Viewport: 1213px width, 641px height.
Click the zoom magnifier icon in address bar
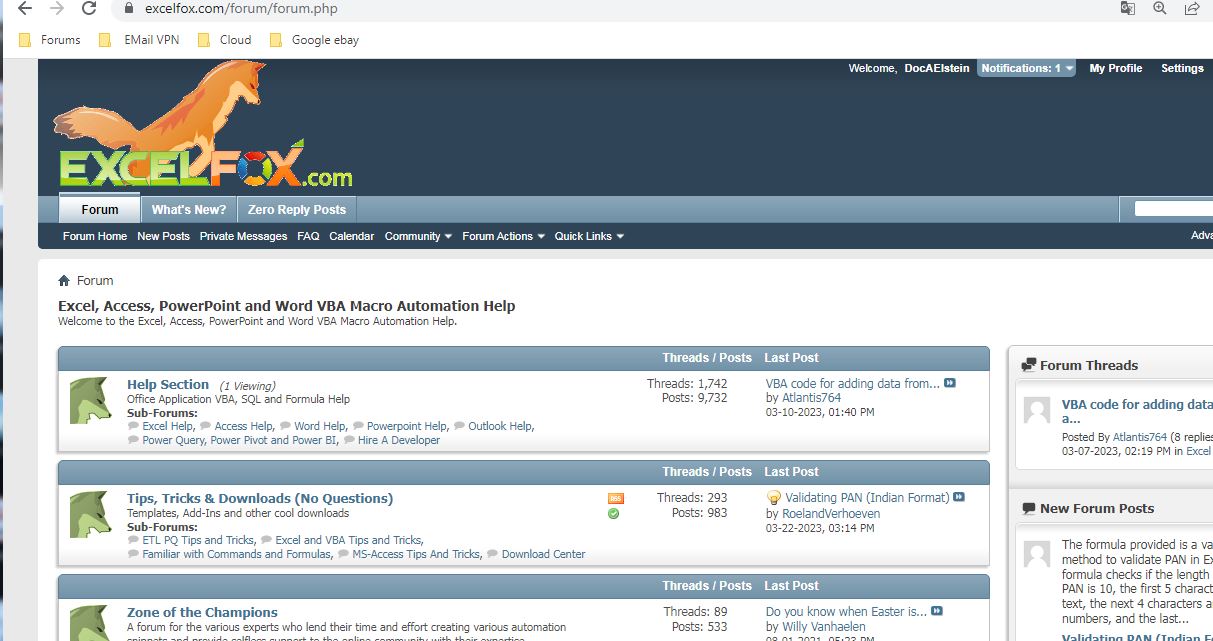click(x=1160, y=9)
